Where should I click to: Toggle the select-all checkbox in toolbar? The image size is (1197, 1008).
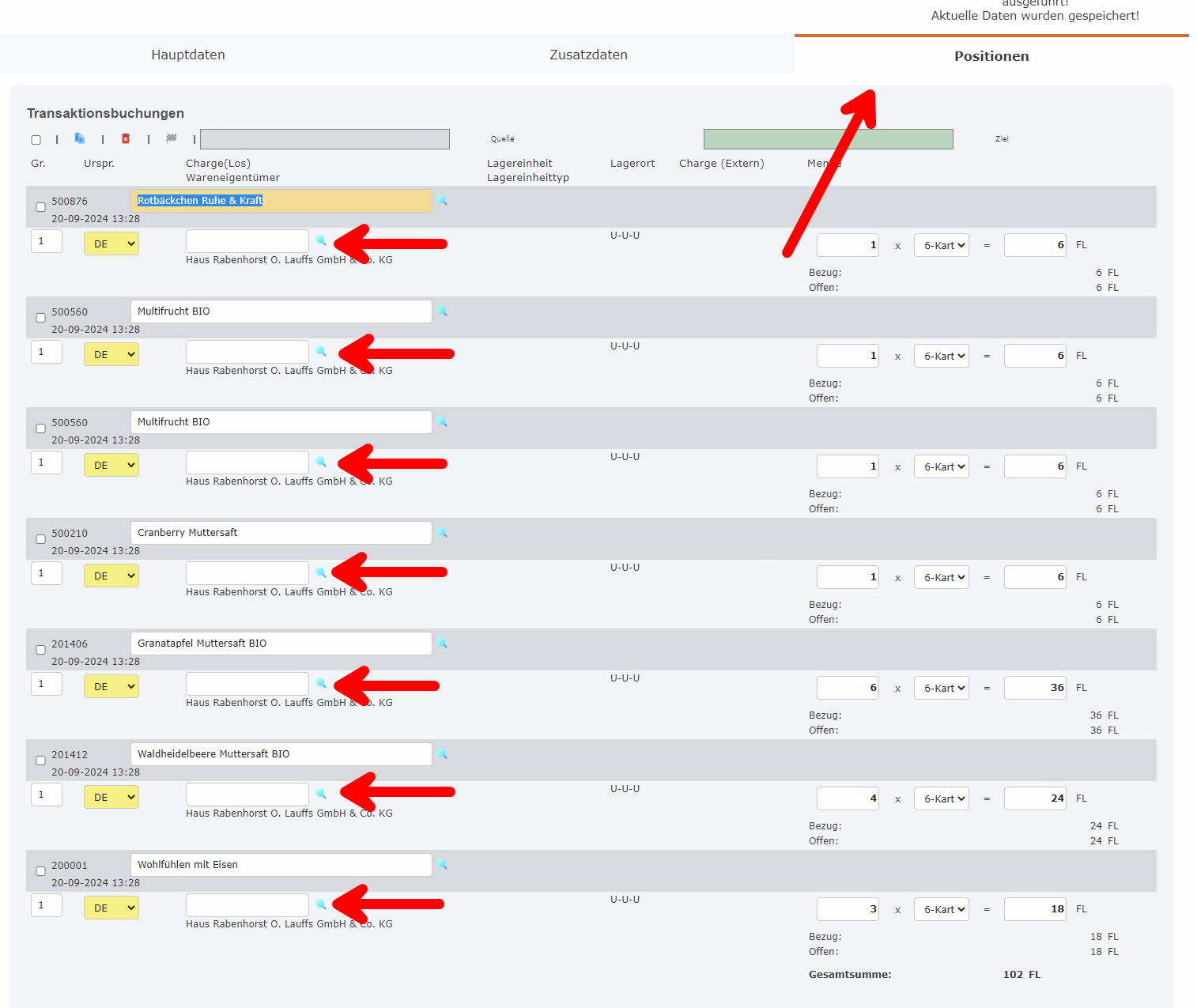36,140
